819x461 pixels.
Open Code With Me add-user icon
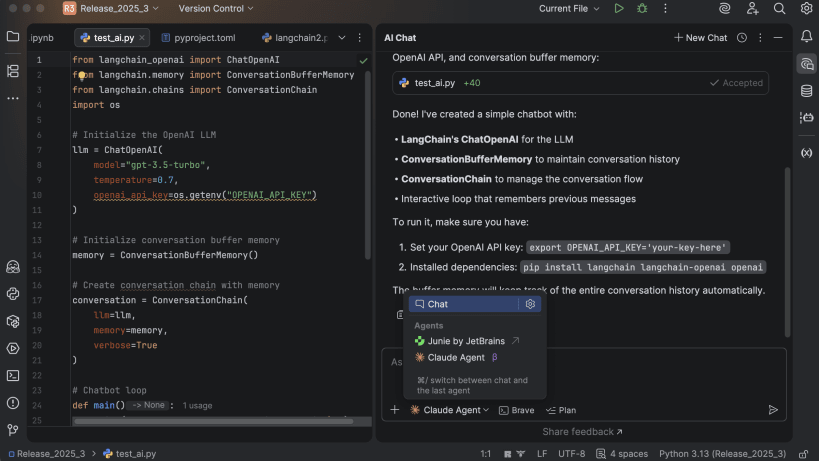pyautogui.click(x=752, y=8)
